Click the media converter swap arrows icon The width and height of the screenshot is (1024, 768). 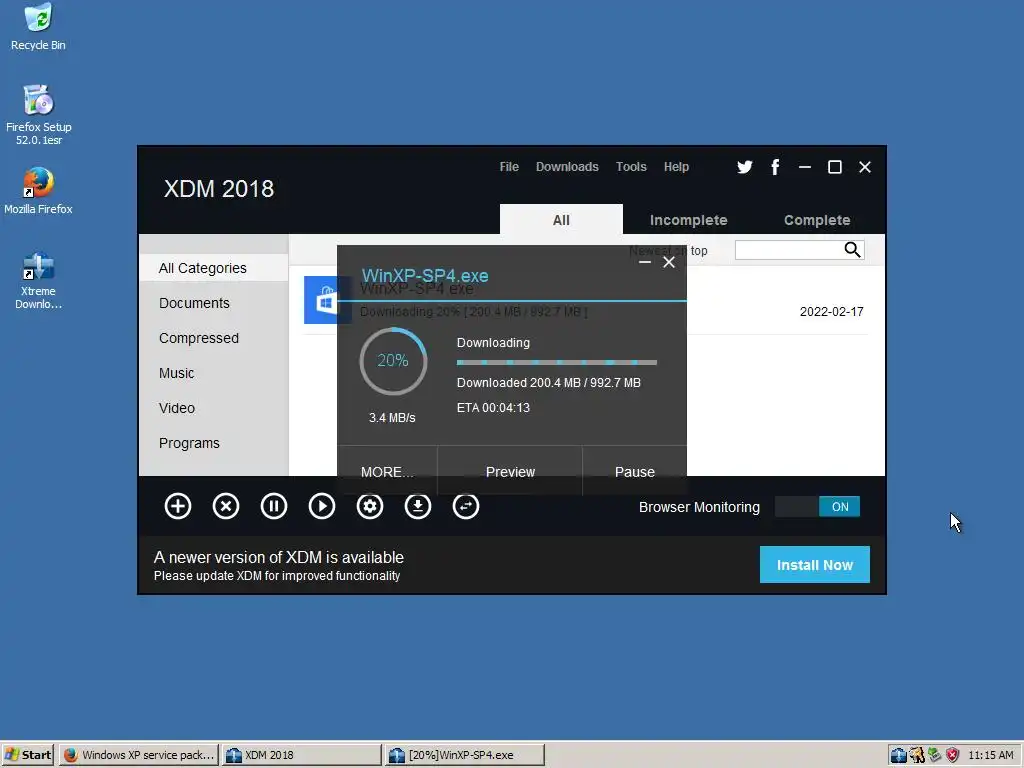(466, 506)
